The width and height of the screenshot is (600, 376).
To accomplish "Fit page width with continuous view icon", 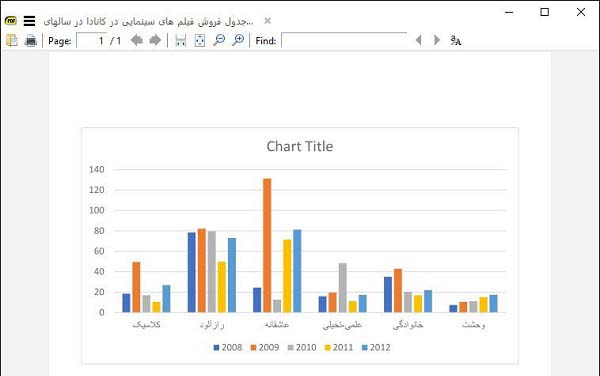I will 181,40.
